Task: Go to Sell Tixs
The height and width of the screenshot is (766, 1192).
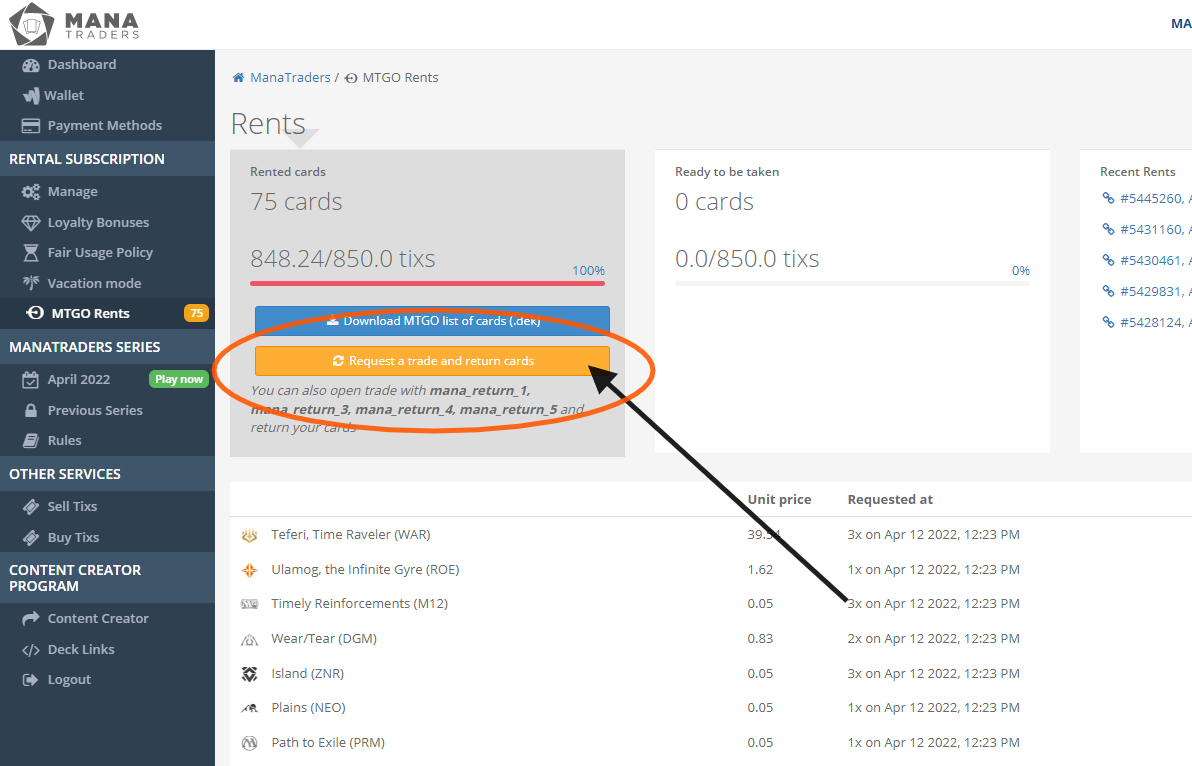Action: pos(72,507)
